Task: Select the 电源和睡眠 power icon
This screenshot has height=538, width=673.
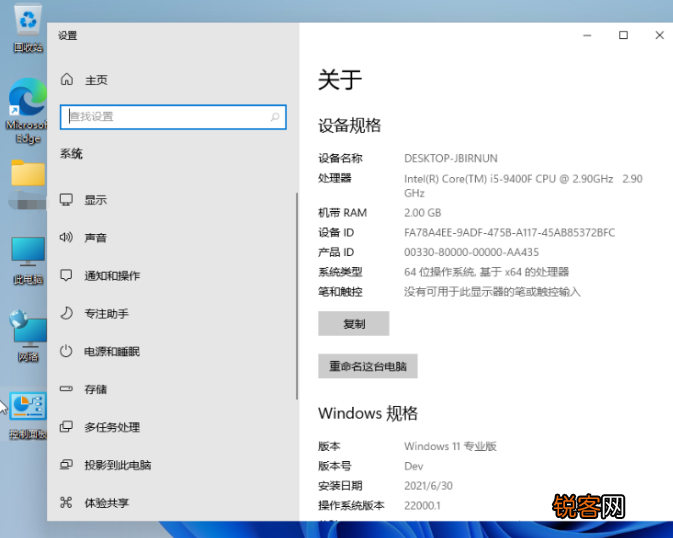Action: coord(66,351)
